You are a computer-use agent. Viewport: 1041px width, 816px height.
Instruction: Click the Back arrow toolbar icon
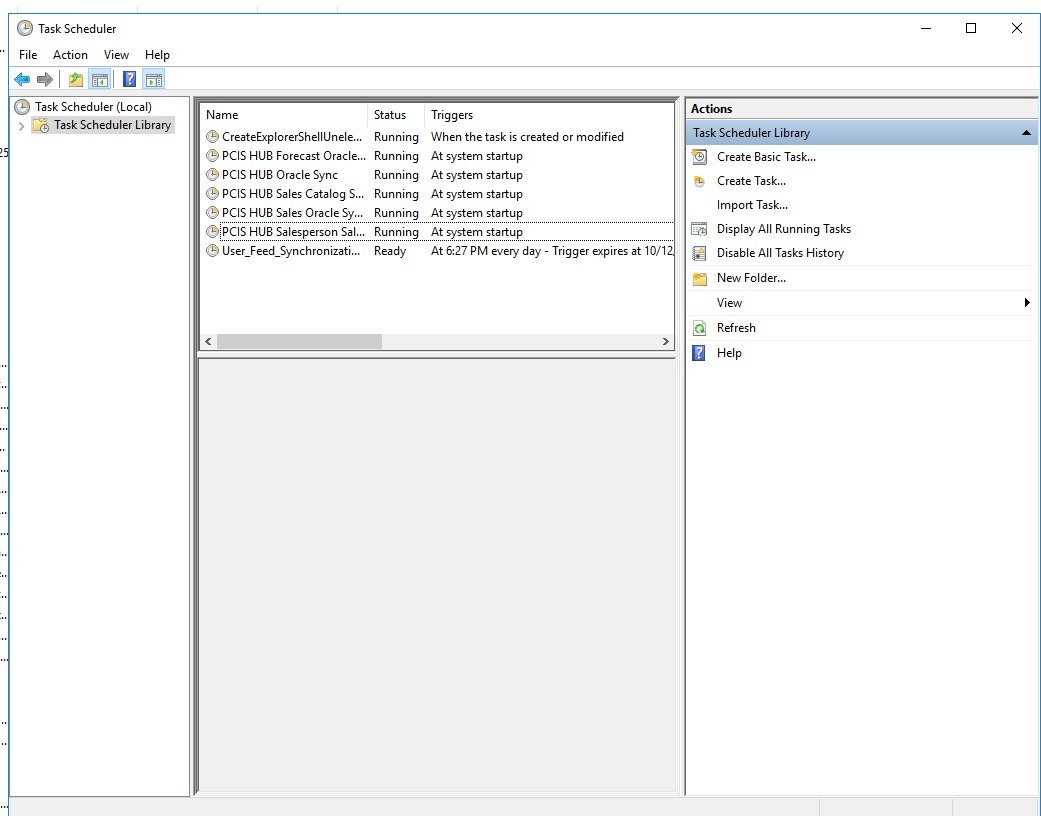22,80
